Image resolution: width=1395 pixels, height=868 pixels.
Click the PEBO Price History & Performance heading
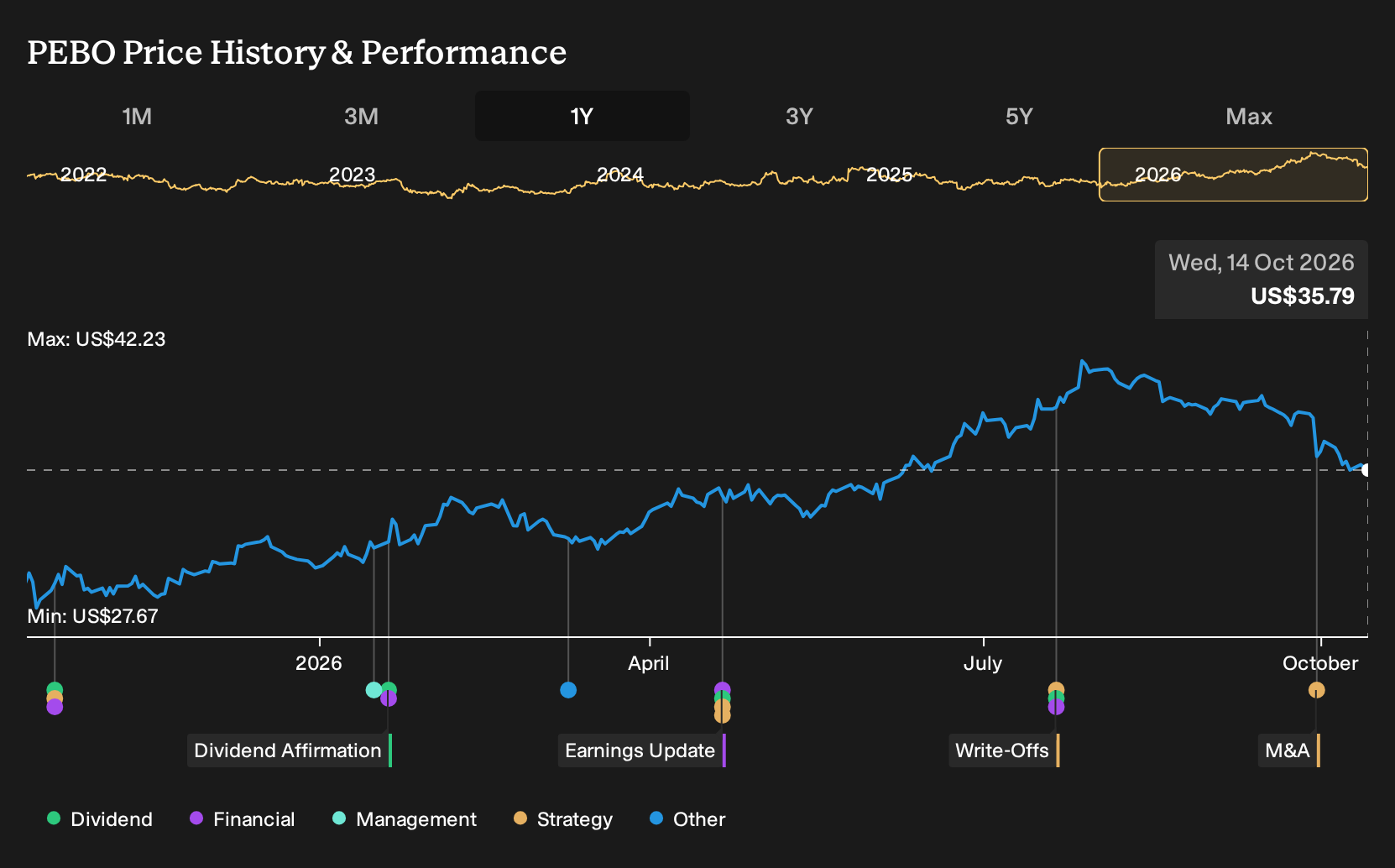(297, 52)
